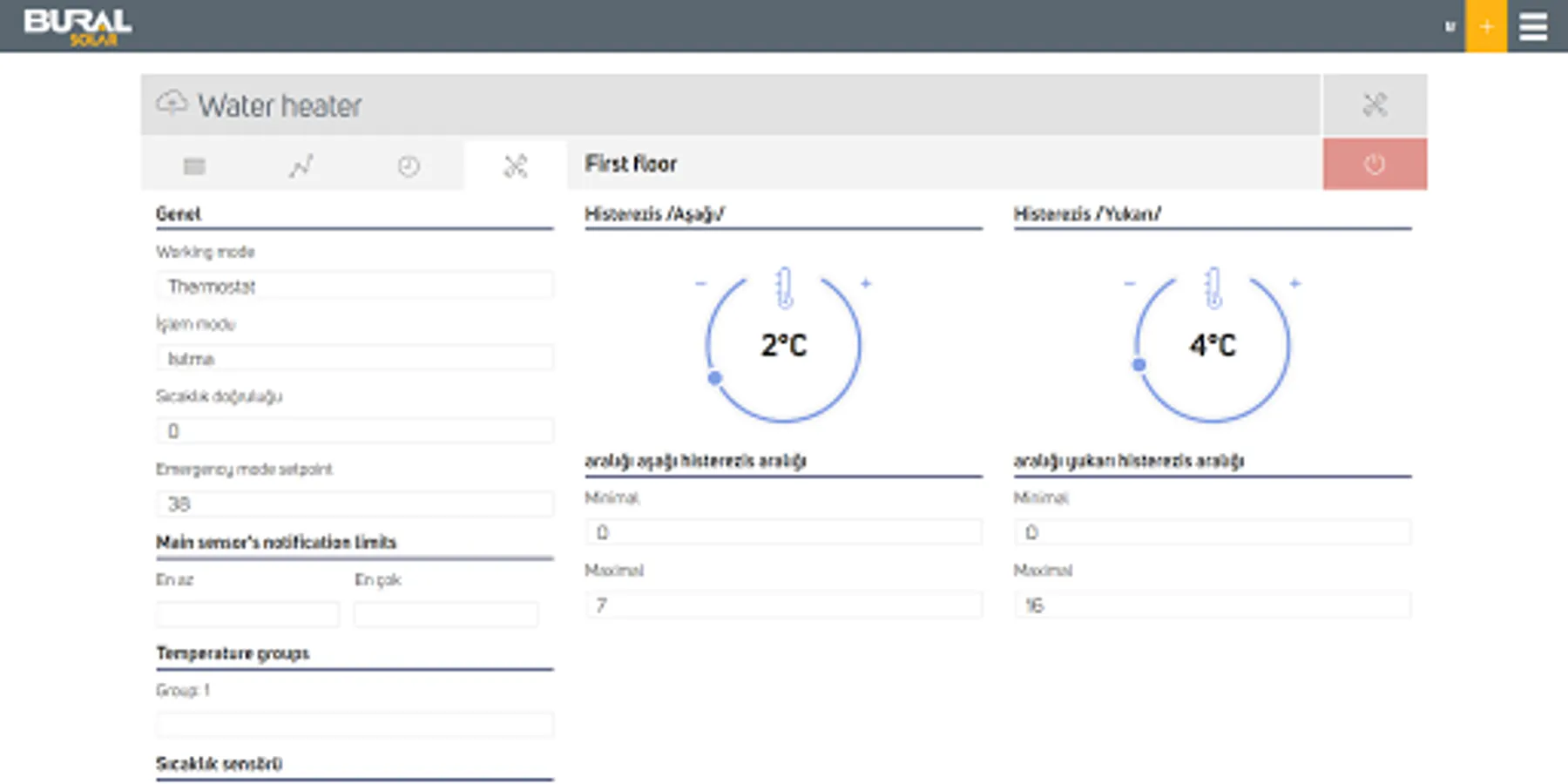The image size is (1568, 784).
Task: Click the Emergency mode setpoint field
Action: (355, 504)
